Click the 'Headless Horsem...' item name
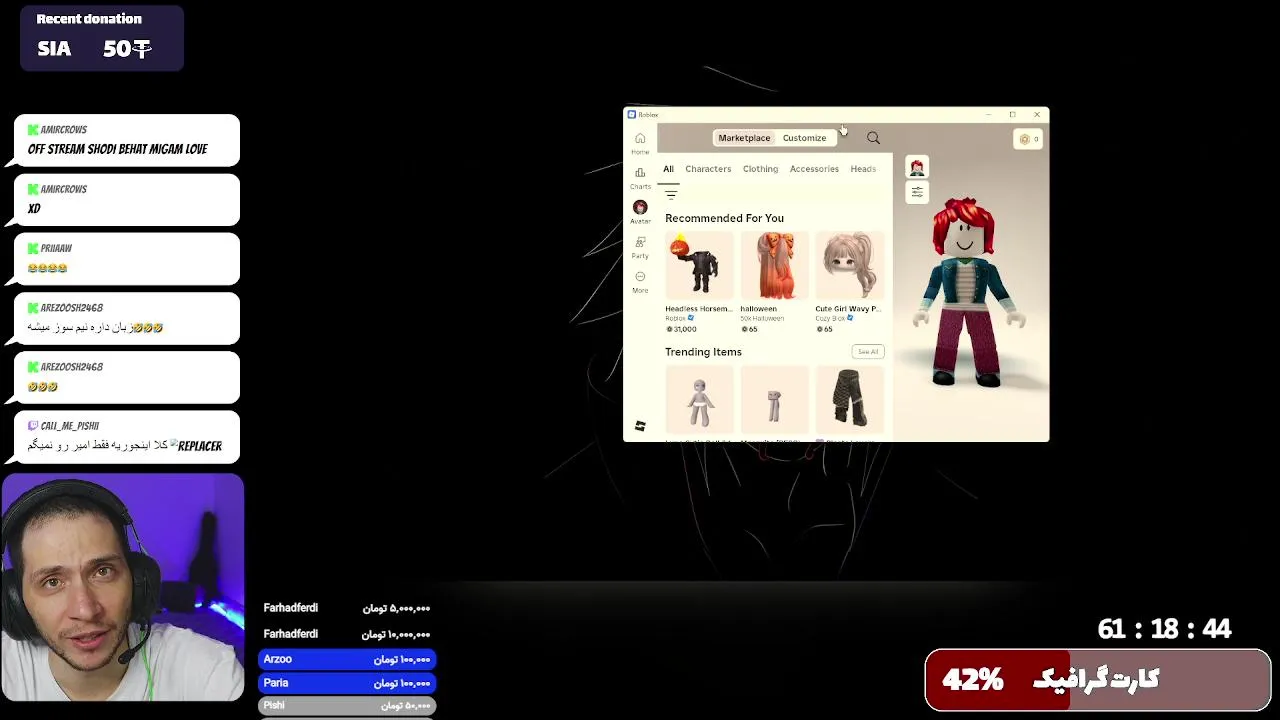The image size is (1280, 720). pos(698,309)
